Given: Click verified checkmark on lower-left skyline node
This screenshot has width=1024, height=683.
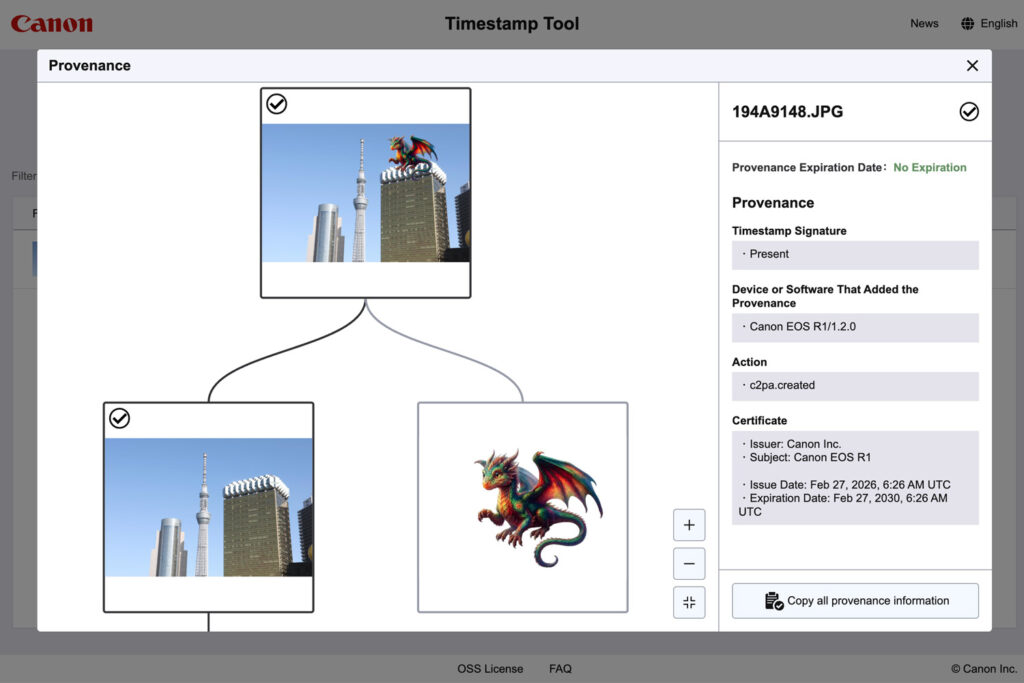Looking at the screenshot, I should coord(120,418).
